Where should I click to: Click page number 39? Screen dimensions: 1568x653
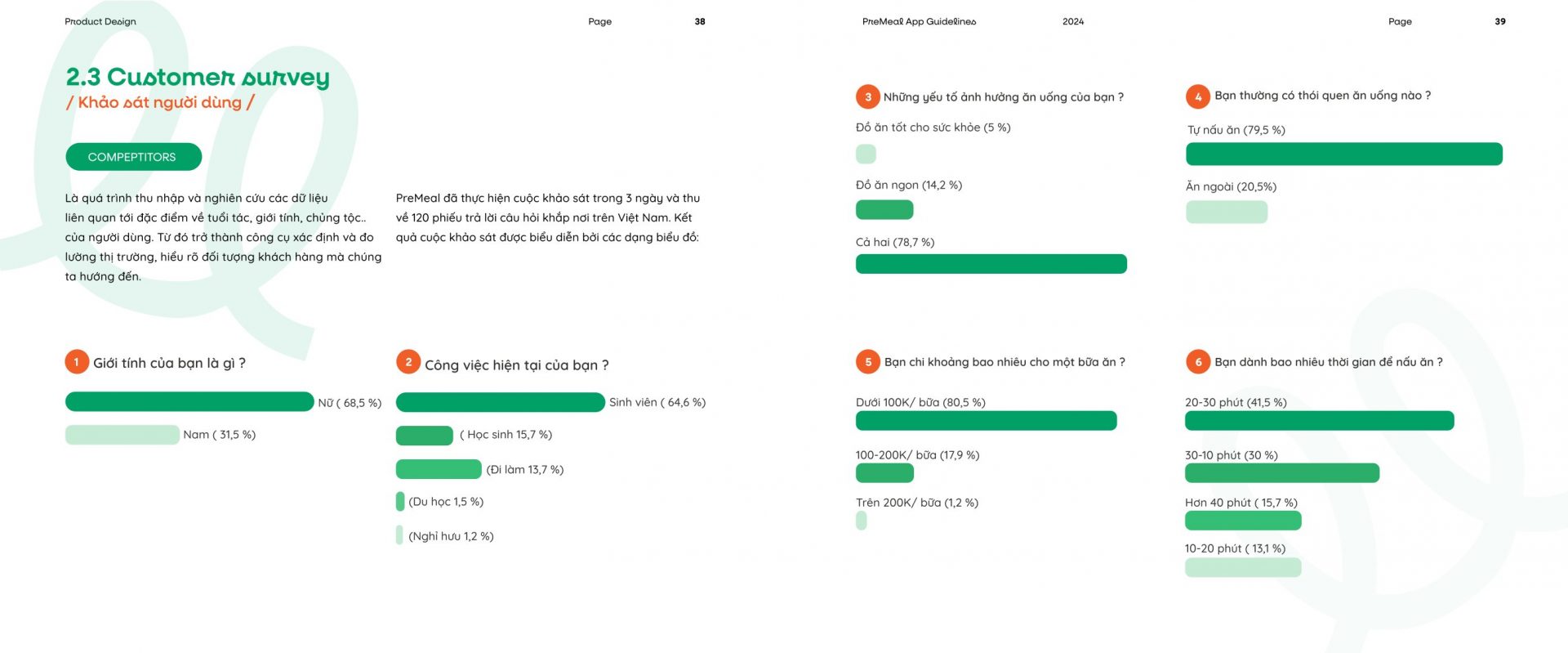(x=1500, y=22)
